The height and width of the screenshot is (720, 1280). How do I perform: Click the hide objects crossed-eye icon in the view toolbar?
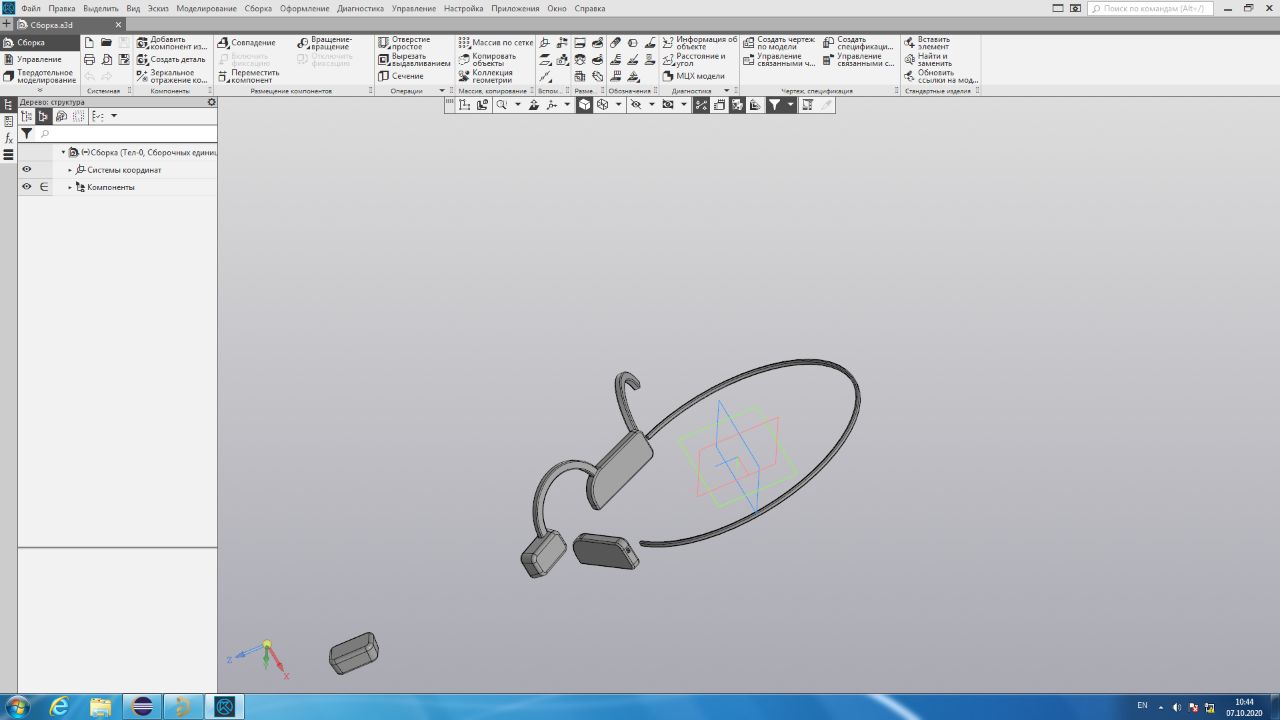(635, 104)
